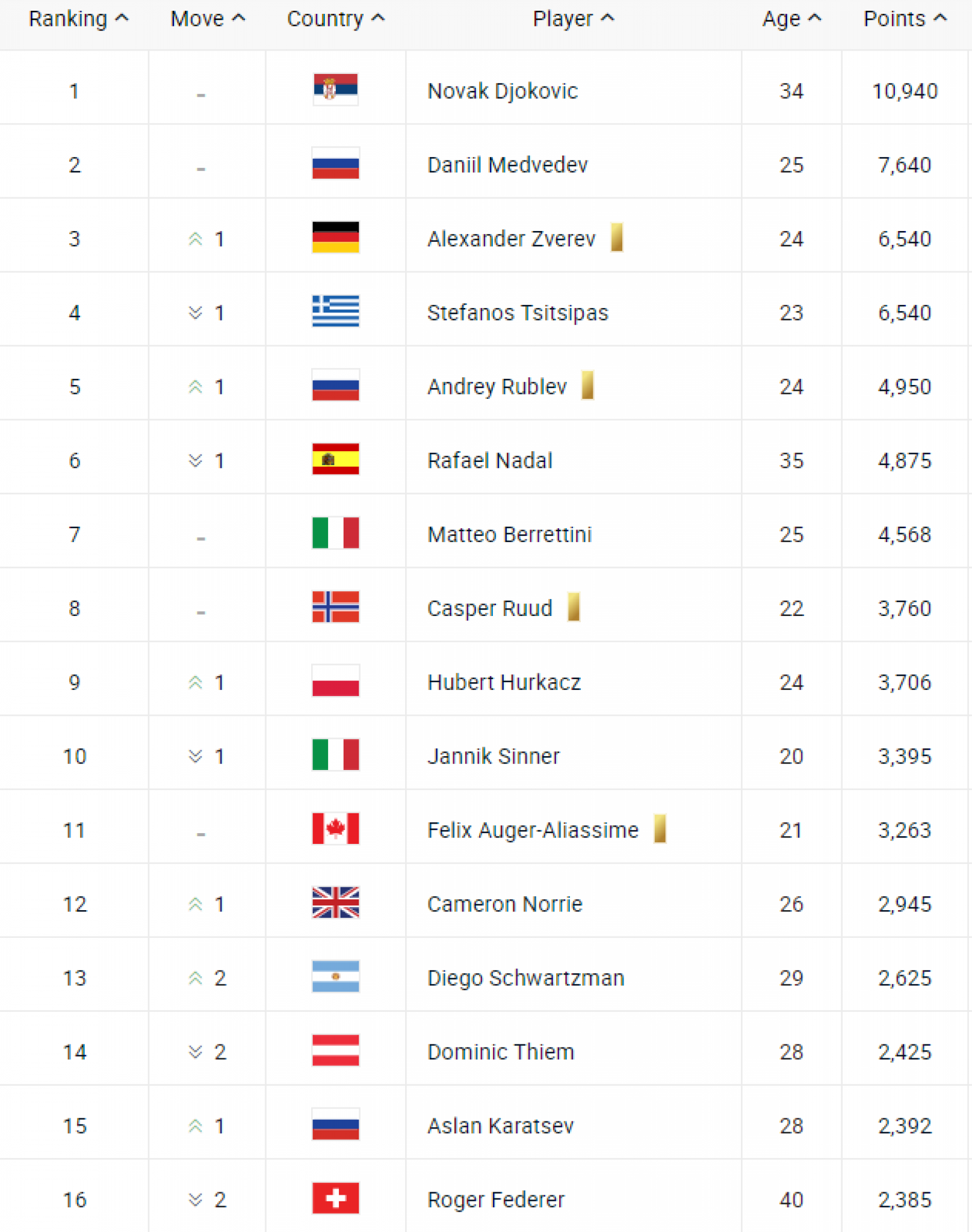Screen dimensions: 972x1232
Task: Toggle the Points column sort chevron
Action: pyautogui.click(x=937, y=18)
